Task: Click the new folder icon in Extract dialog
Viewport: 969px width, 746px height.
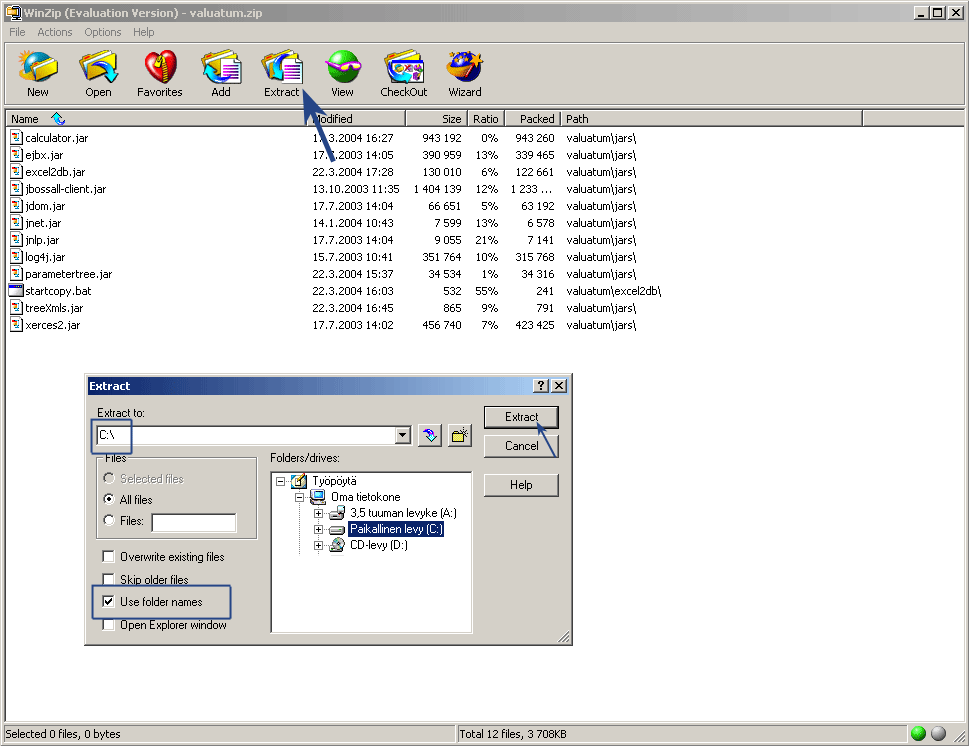Action: [460, 436]
